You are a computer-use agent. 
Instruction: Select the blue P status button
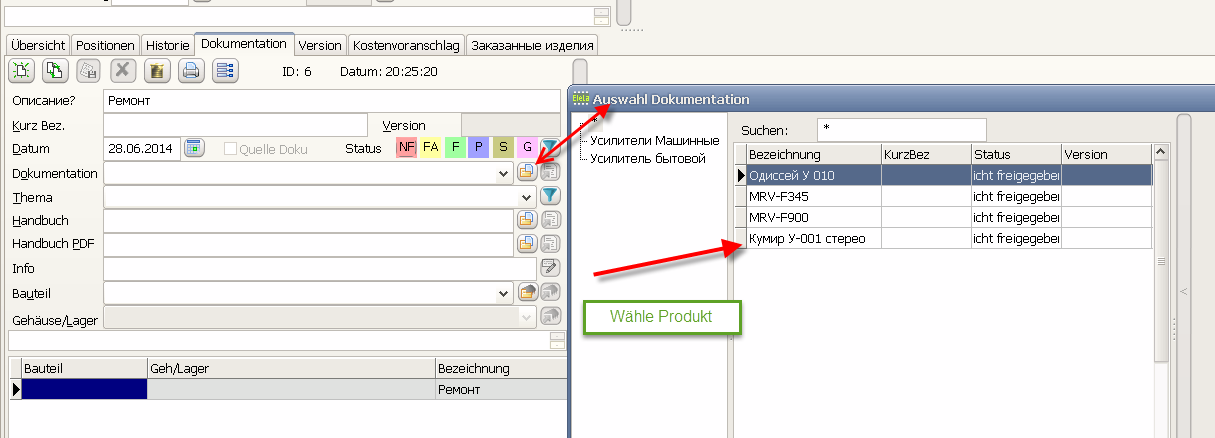pos(479,148)
